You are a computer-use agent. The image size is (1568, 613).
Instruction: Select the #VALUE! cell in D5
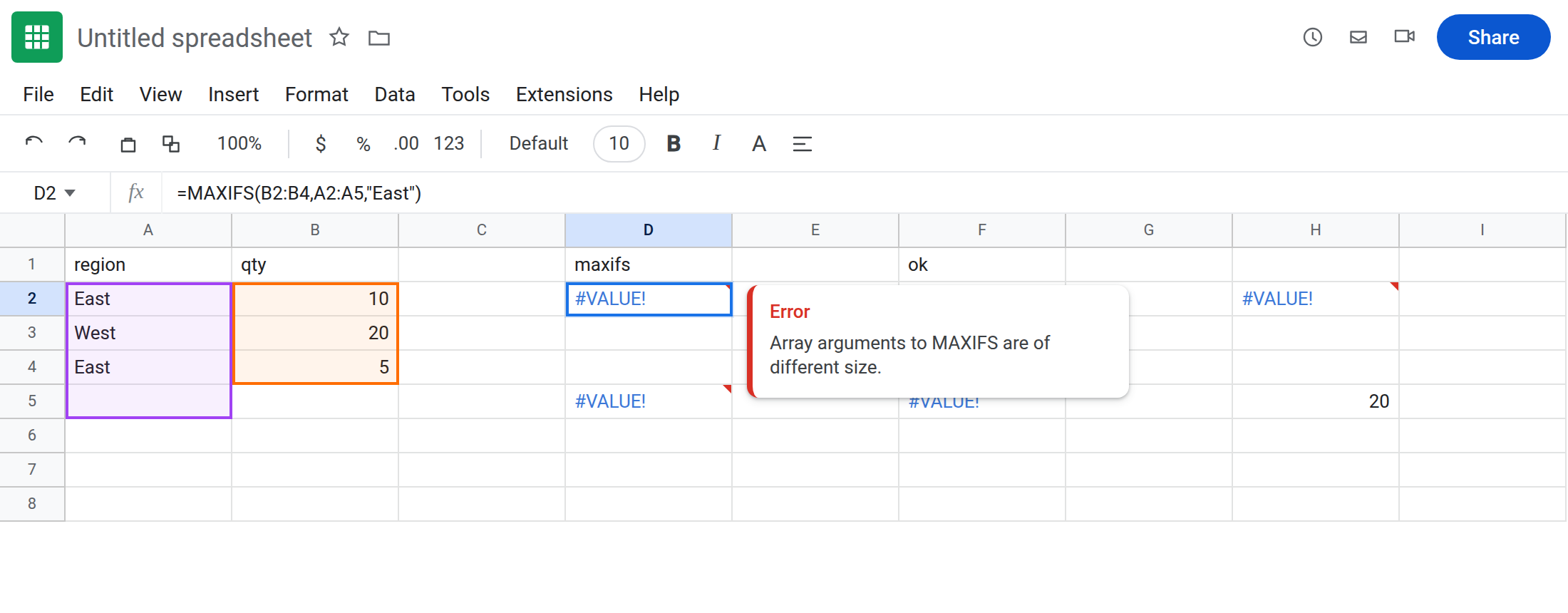[x=649, y=401]
